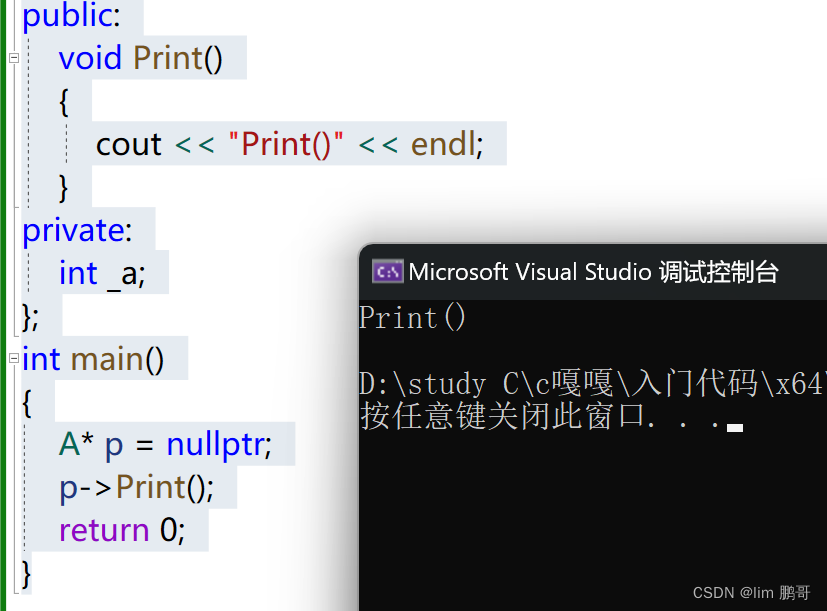The image size is (827, 611).
Task: Collapse the void Print() function block
Action: pyautogui.click(x=14, y=58)
